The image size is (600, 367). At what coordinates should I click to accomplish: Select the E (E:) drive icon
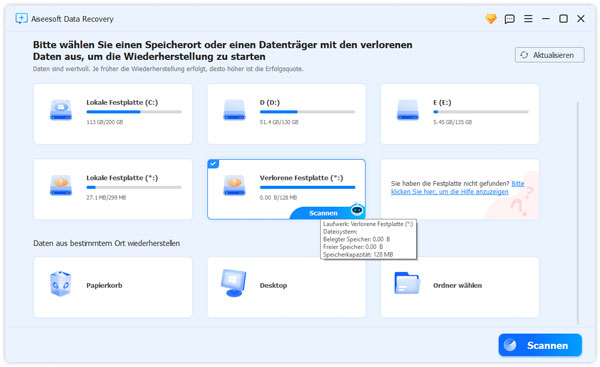[408, 111]
